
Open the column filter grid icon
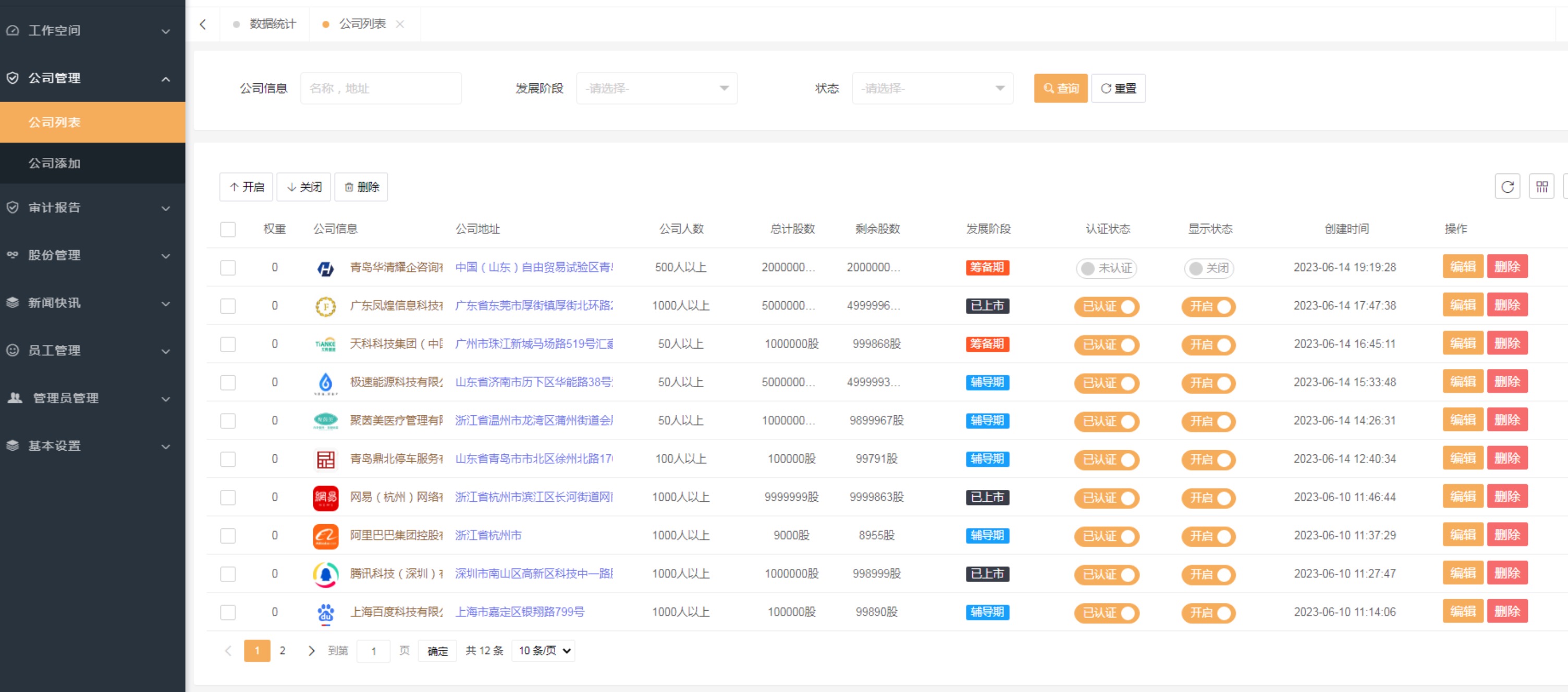[1541, 187]
